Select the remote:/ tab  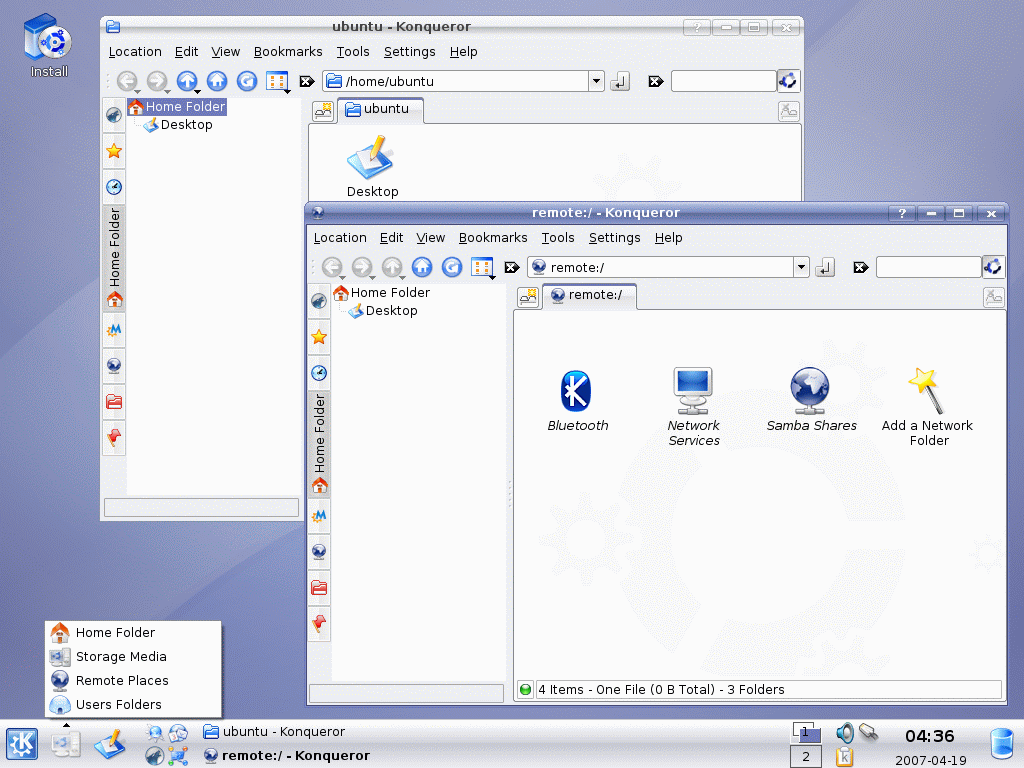(x=589, y=295)
